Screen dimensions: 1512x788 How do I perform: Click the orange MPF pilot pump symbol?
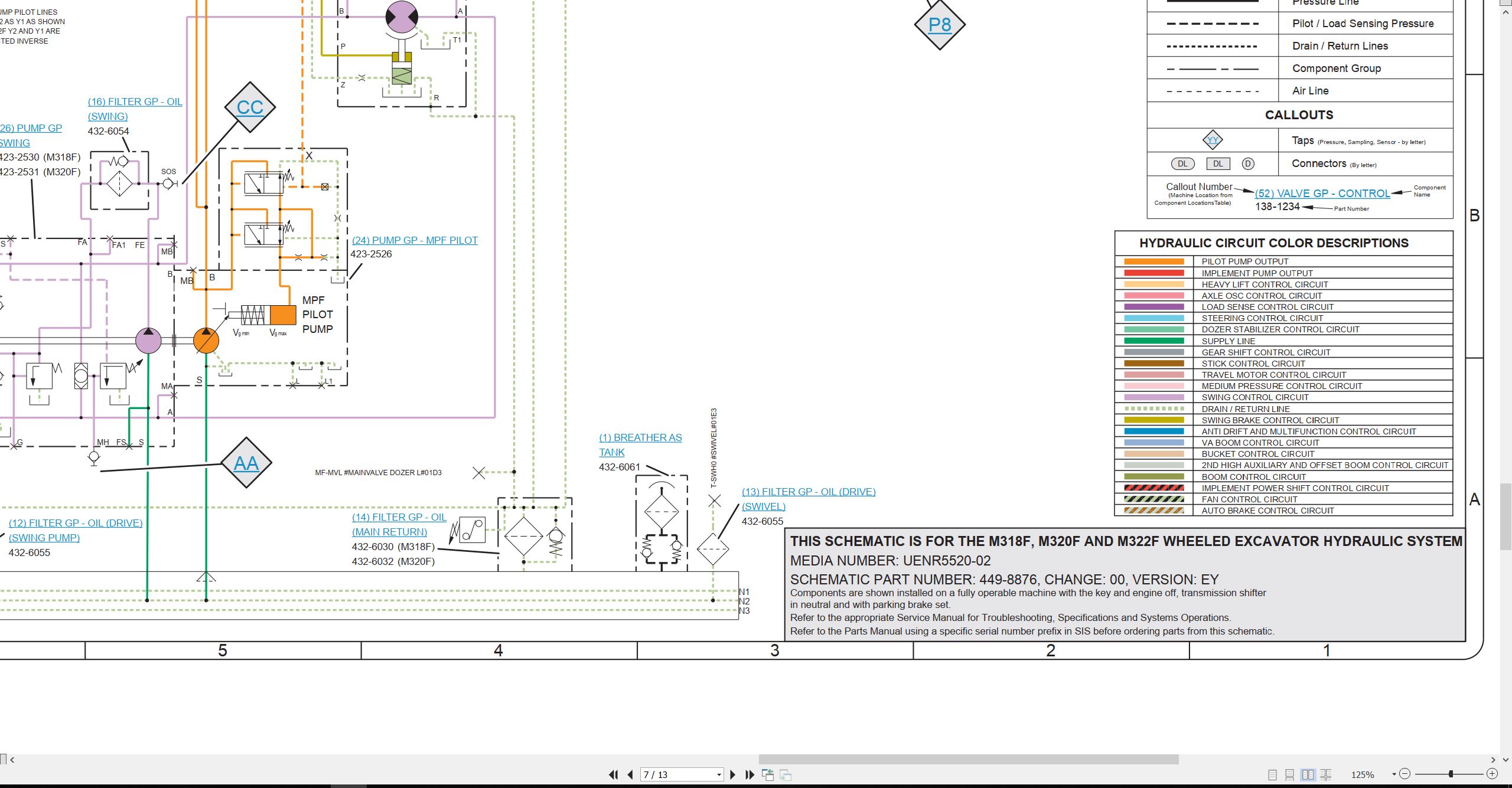[206, 341]
